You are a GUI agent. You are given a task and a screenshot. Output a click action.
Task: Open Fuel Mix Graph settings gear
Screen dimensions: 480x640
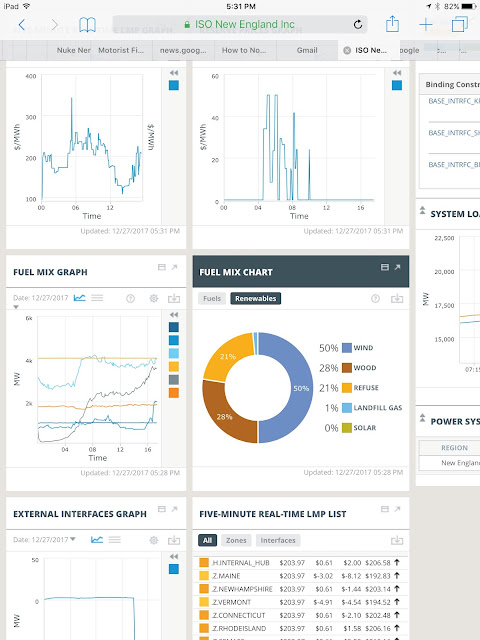[153, 299]
